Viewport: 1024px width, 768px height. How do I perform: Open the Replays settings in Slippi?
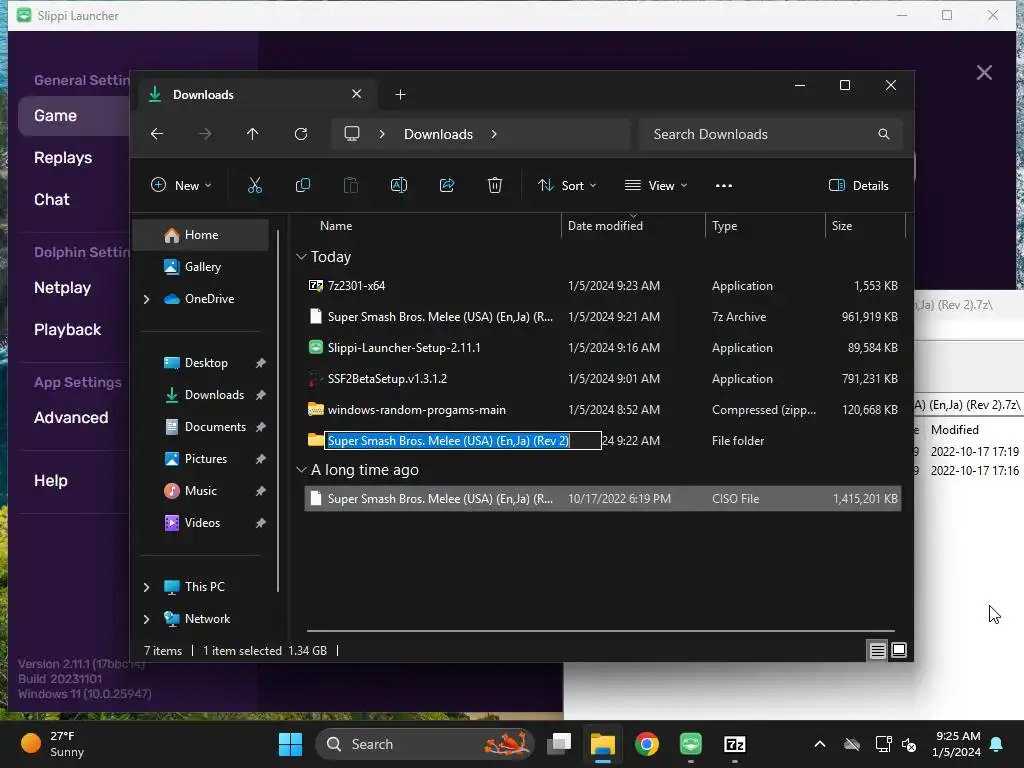pos(63,157)
